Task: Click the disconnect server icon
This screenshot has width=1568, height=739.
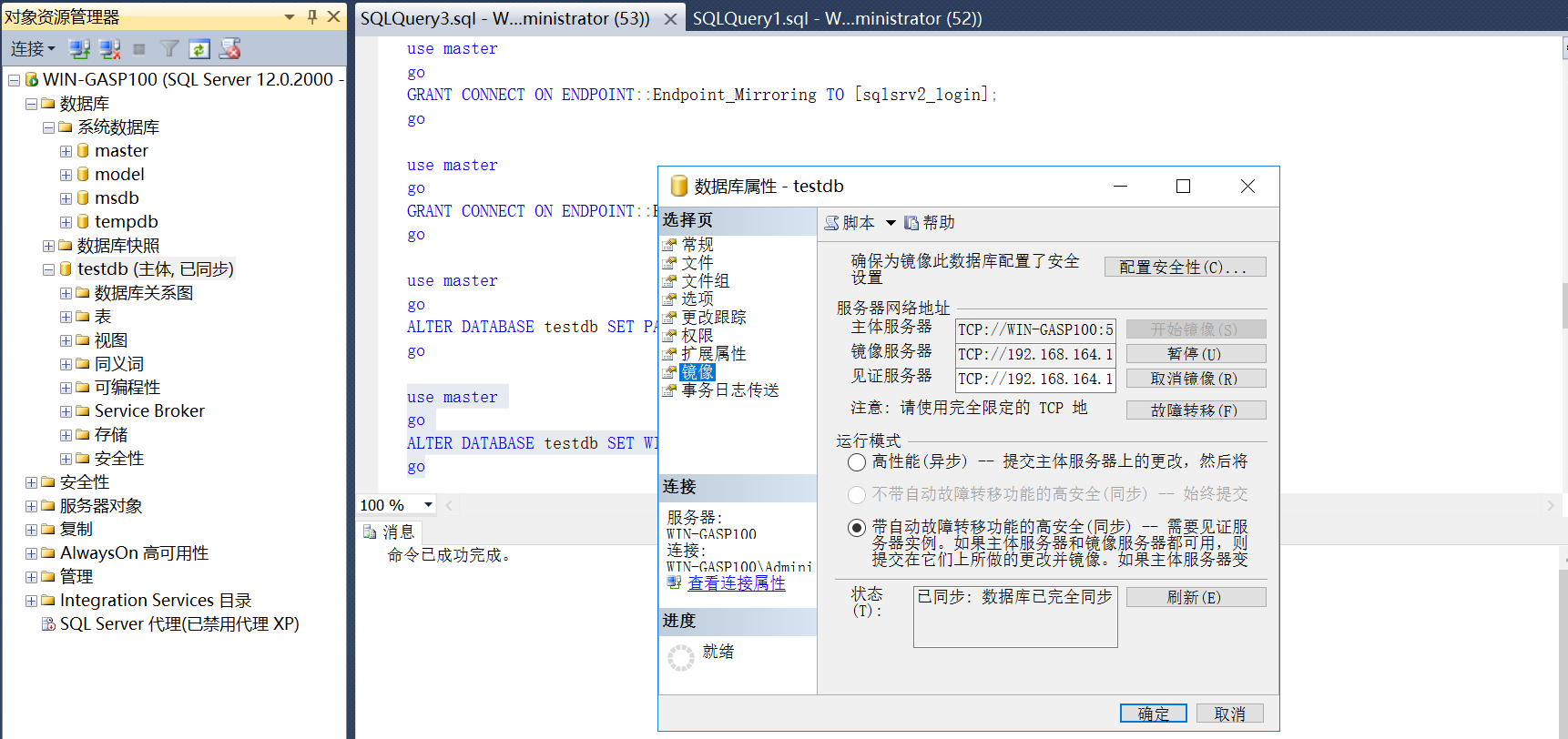Action: (x=110, y=49)
